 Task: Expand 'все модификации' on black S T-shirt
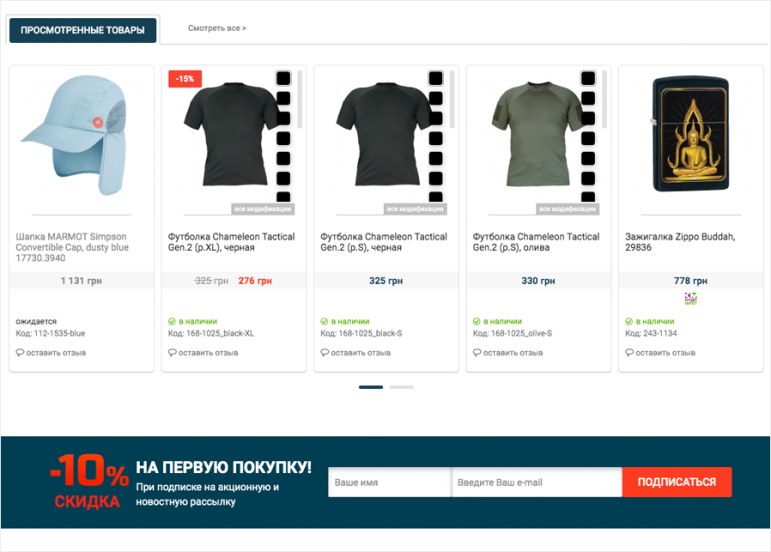click(415, 209)
